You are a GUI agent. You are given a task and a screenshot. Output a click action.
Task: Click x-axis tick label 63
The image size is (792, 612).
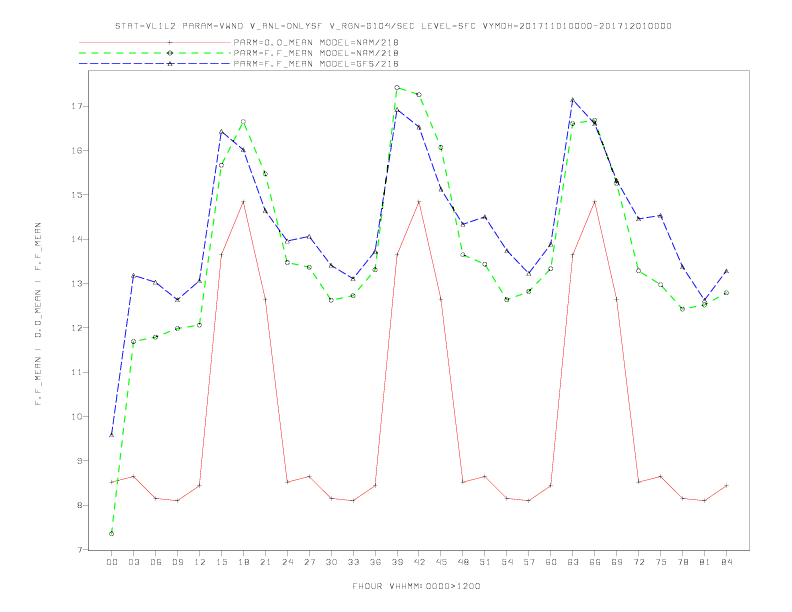pos(573,562)
